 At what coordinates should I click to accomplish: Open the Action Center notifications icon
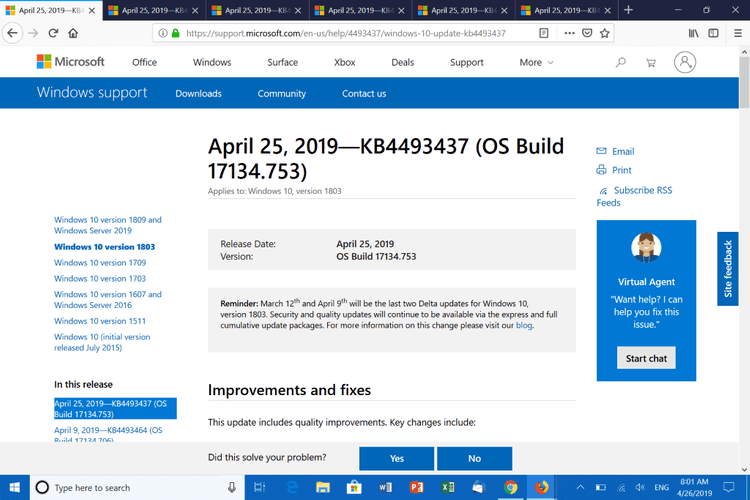click(729, 488)
